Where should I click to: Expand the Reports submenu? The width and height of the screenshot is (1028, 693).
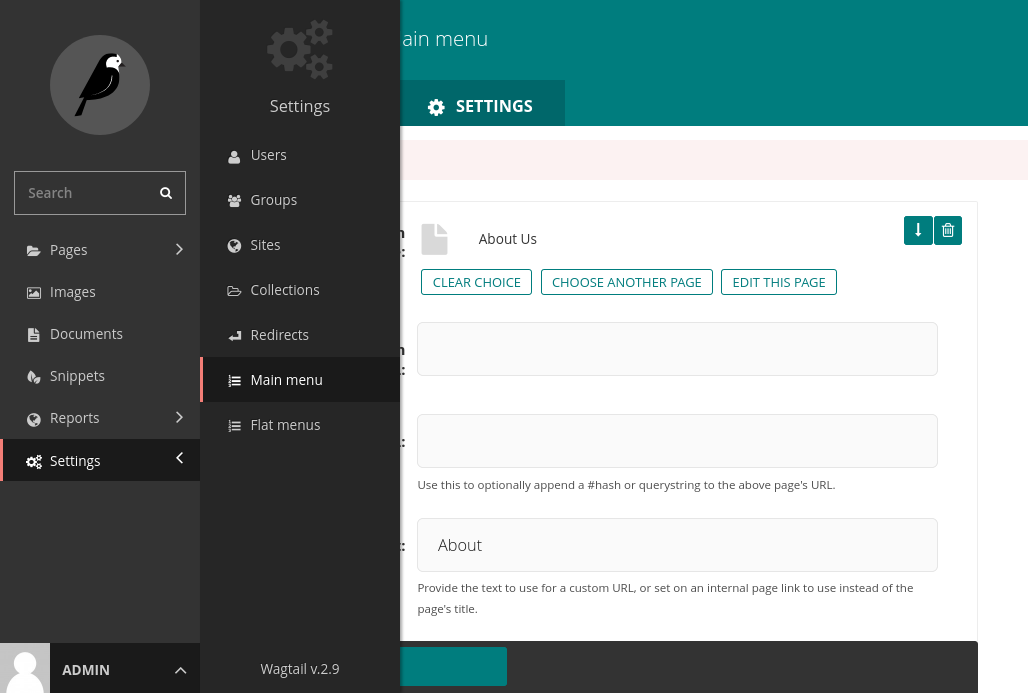(x=179, y=417)
